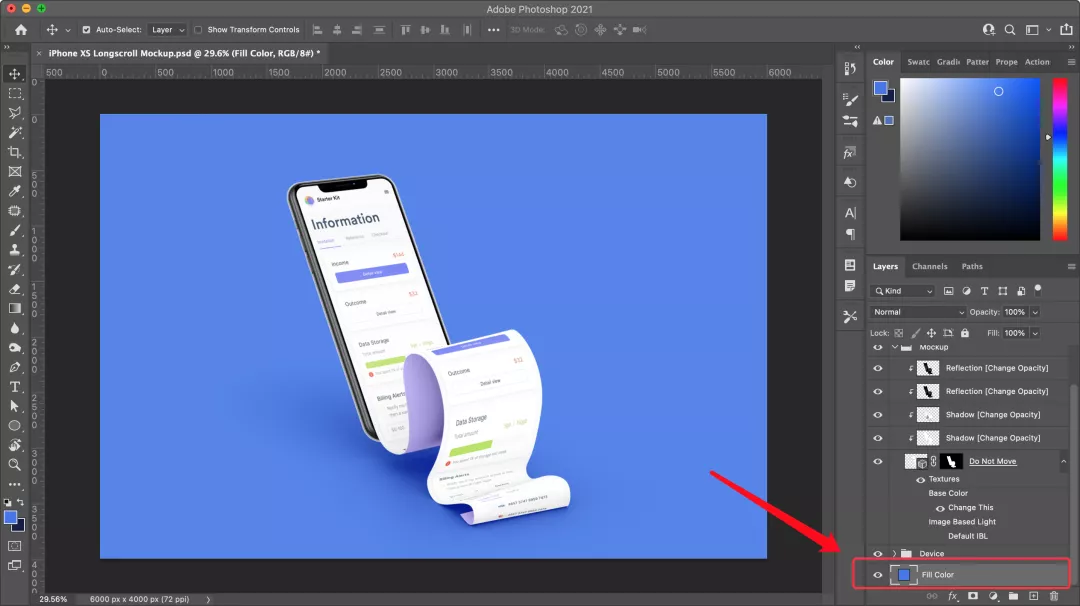1080x606 pixels.
Task: Hide the Fill Color layer
Action: pyautogui.click(x=878, y=575)
